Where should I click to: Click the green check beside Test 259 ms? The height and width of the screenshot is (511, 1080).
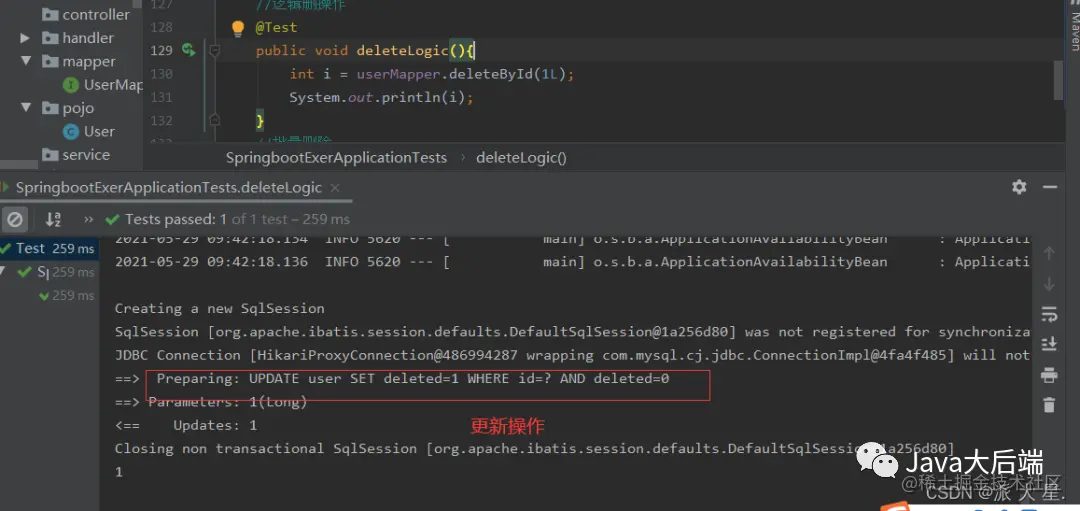pos(6,249)
